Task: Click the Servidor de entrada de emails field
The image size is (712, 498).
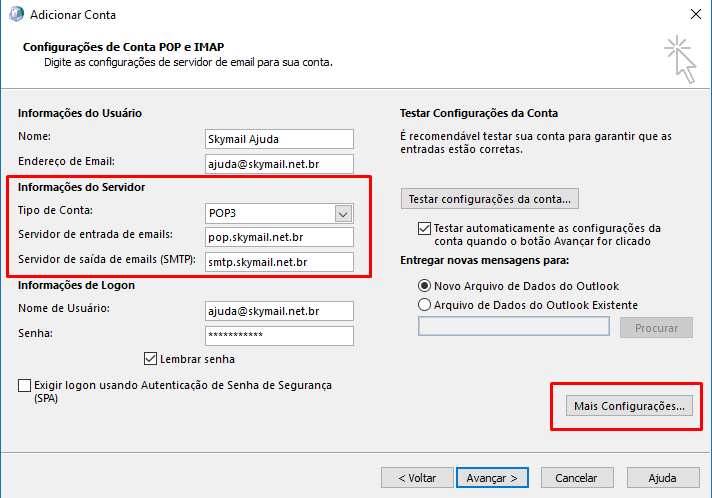Action: (x=279, y=237)
